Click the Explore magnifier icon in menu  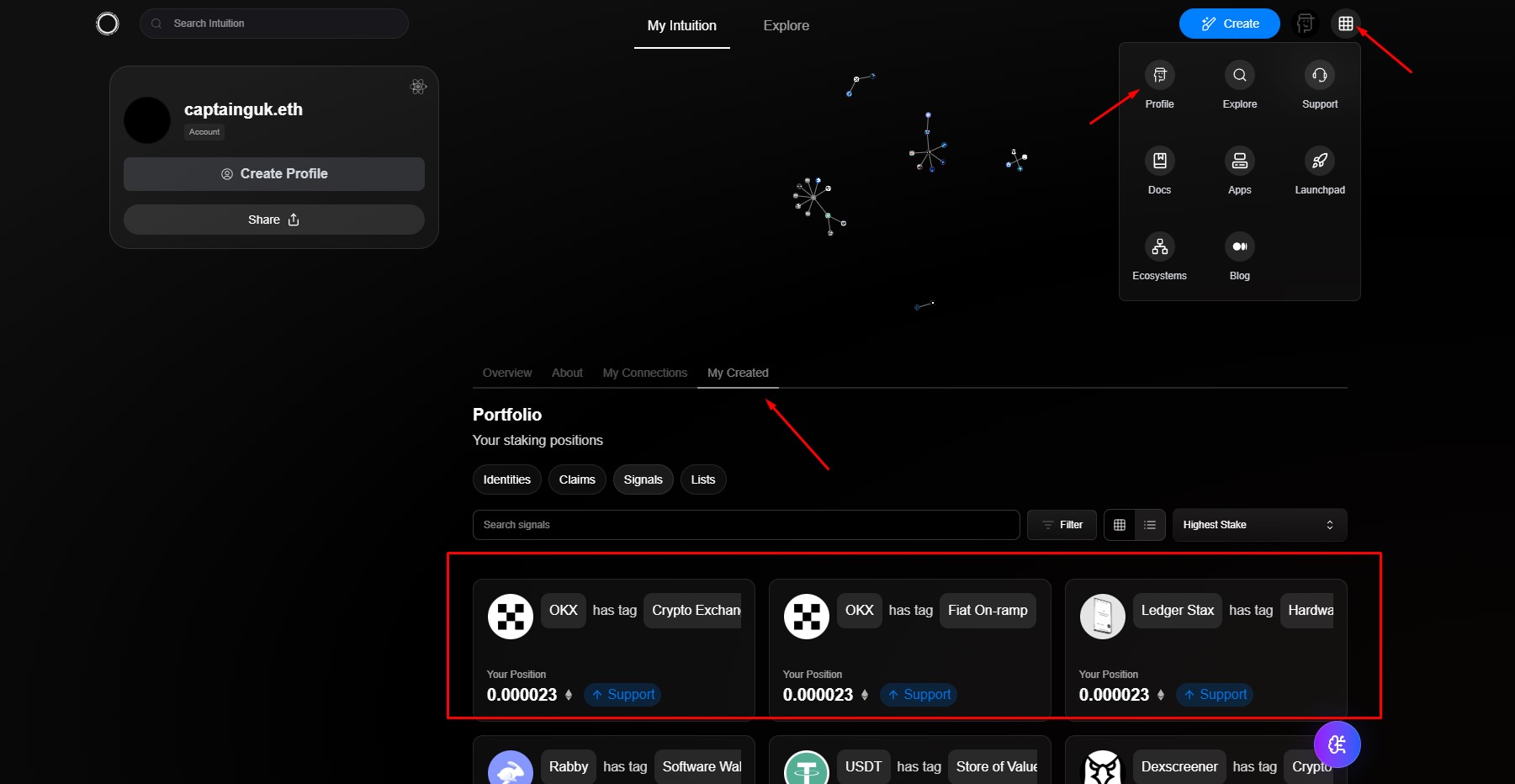pos(1239,76)
